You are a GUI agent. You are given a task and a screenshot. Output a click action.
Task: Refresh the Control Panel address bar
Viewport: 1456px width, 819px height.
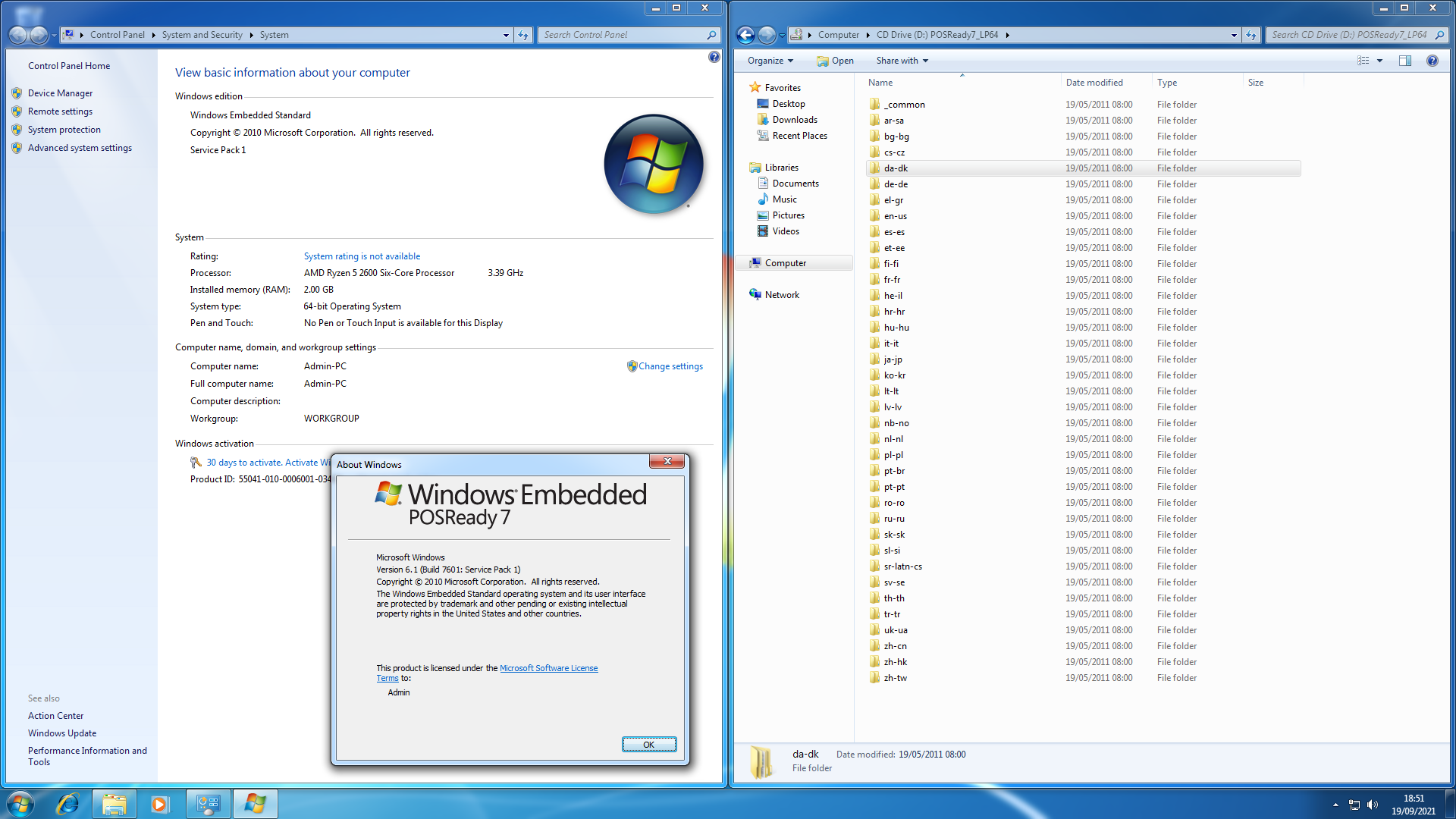coord(523,35)
